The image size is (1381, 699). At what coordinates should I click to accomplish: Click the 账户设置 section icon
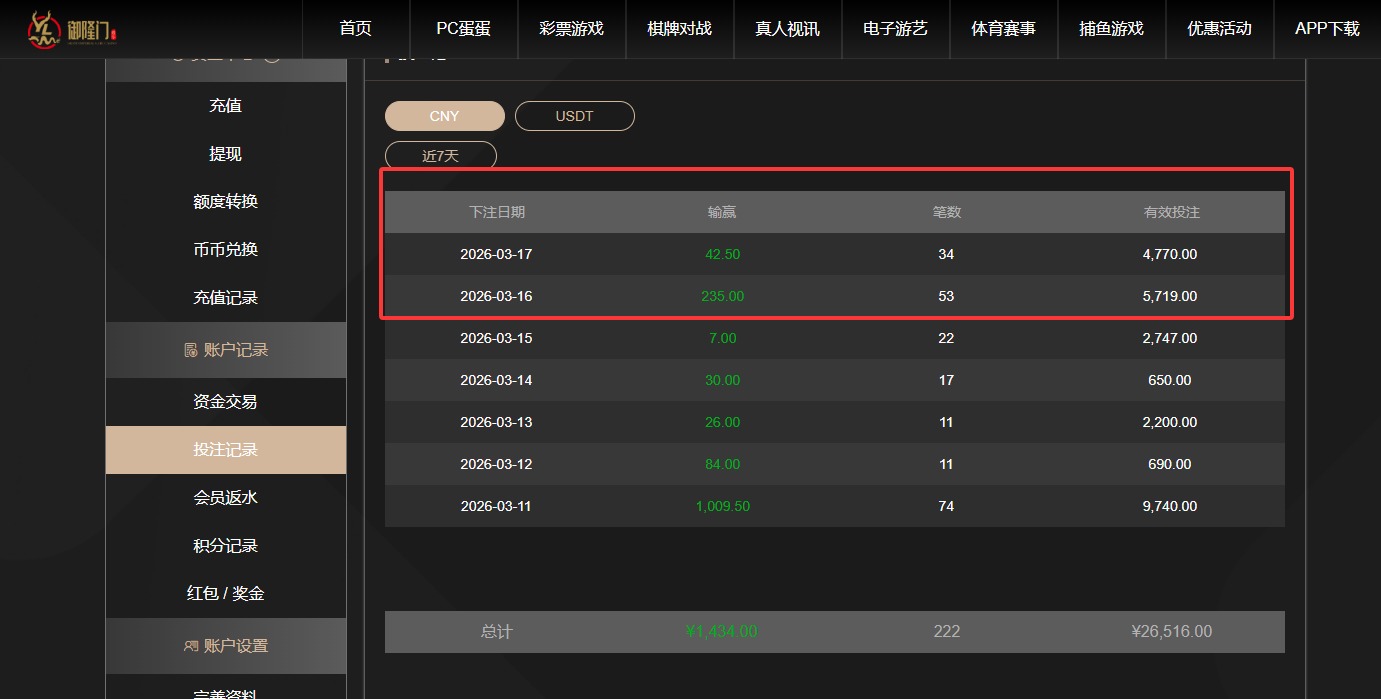(191, 646)
